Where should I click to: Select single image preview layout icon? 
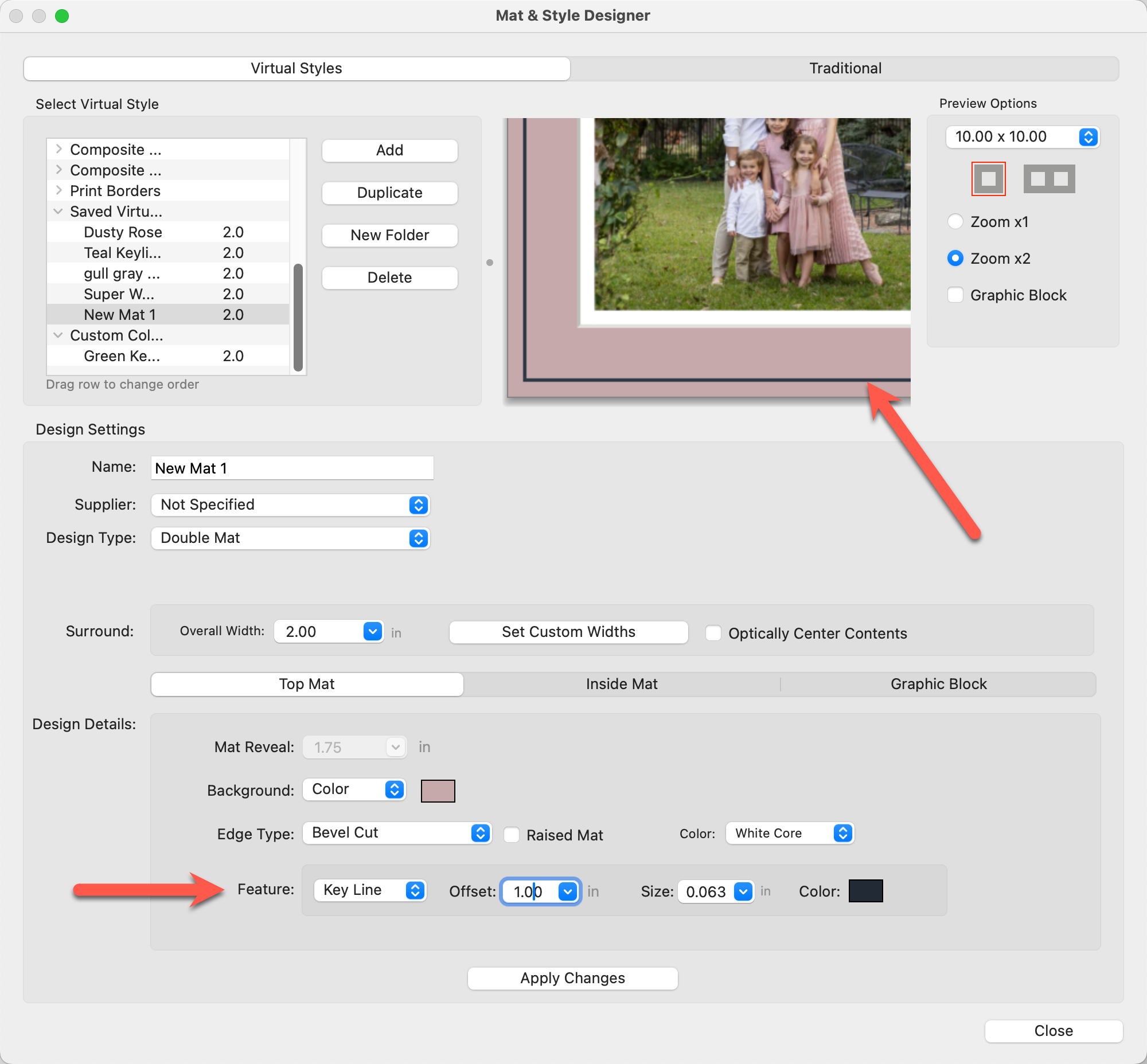[x=988, y=178]
